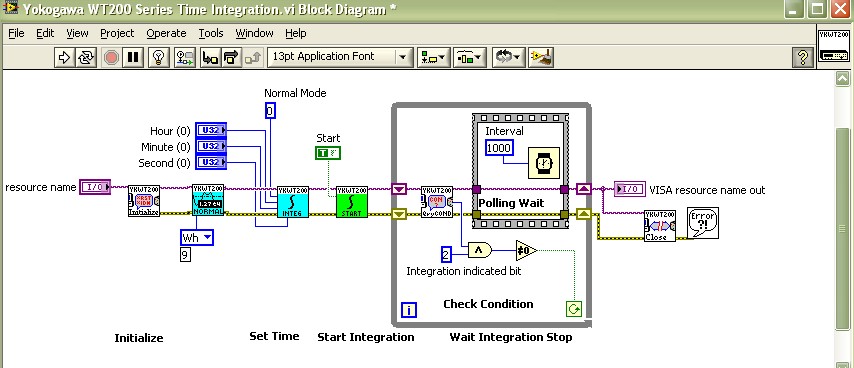Open the Edit menu
The width and height of the screenshot is (854, 368).
pos(45,33)
